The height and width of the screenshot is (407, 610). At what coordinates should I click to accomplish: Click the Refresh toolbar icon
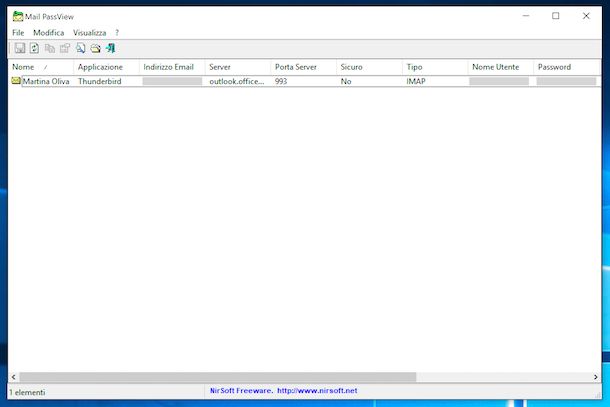pyautogui.click(x=34, y=48)
